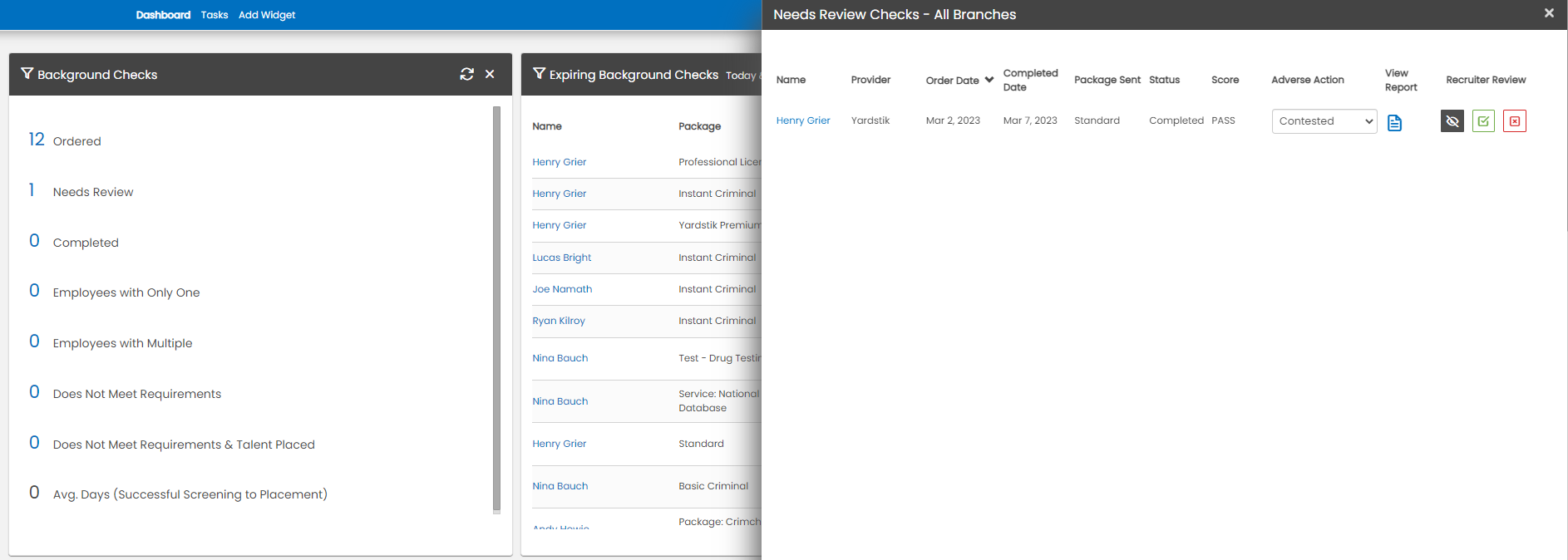Image resolution: width=1568 pixels, height=560 pixels.
Task: Reject review with red X icon
Action: pos(1514,121)
